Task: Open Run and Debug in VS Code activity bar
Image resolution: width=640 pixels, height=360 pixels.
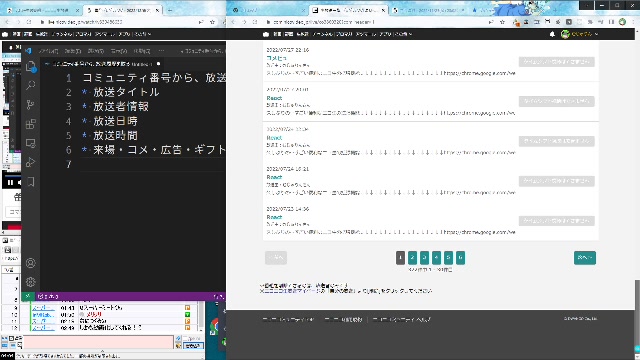Action: click(31, 162)
